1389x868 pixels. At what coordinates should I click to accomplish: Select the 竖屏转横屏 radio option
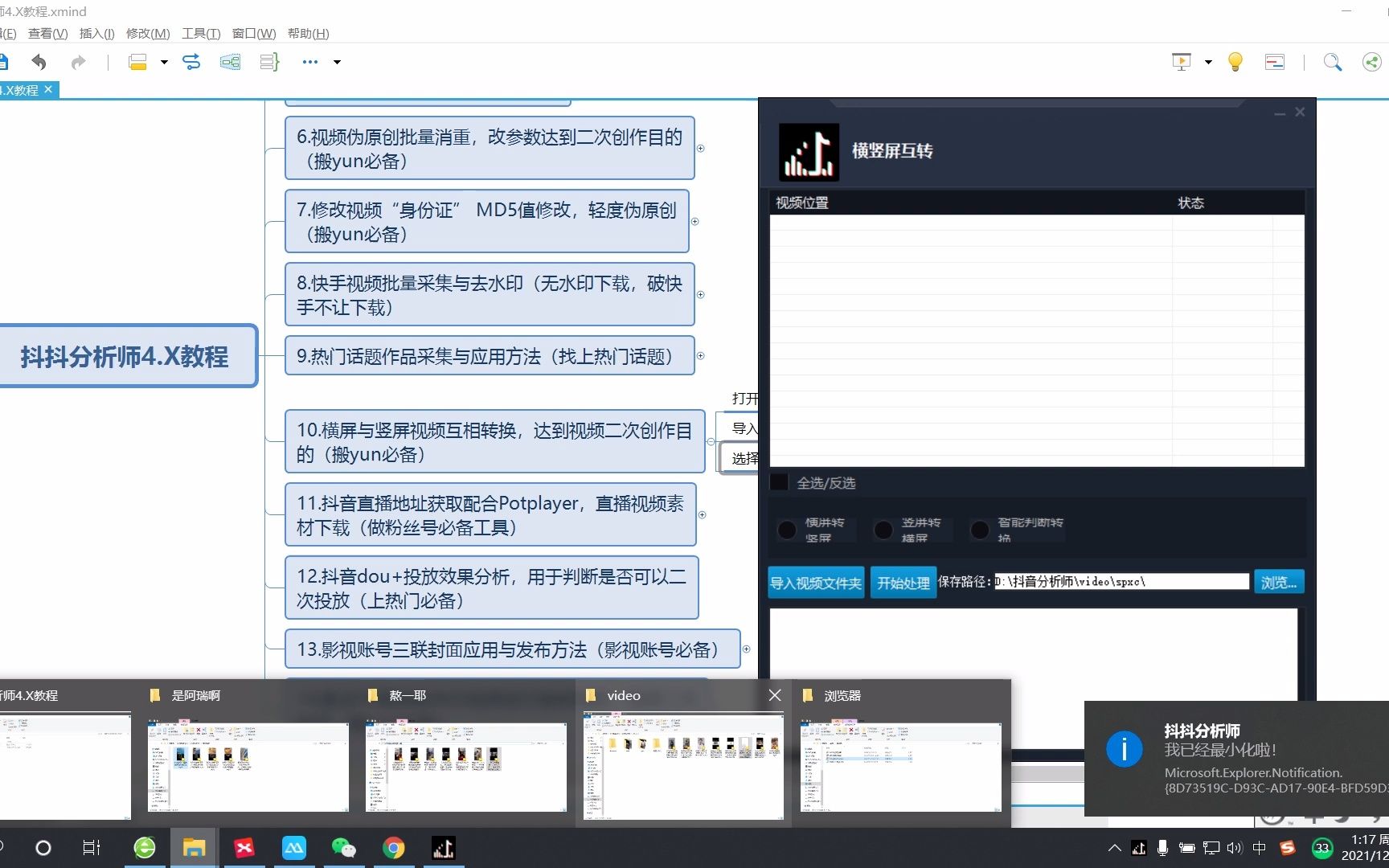883,530
